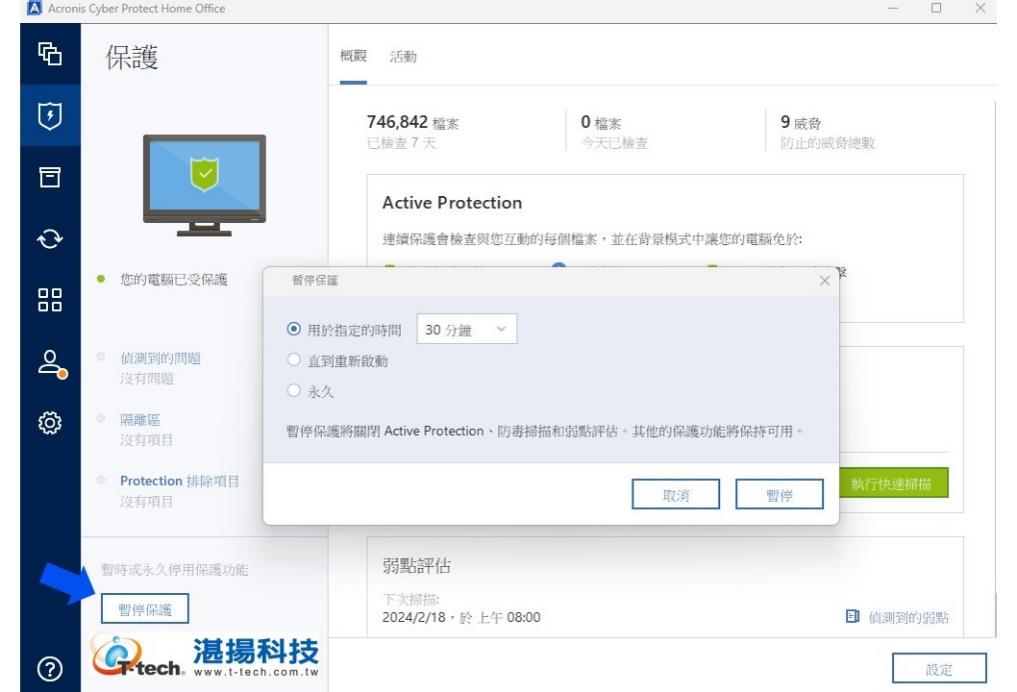The image size is (1017, 692).
Task: Click the 設定 button at bottom right
Action: pos(939,669)
